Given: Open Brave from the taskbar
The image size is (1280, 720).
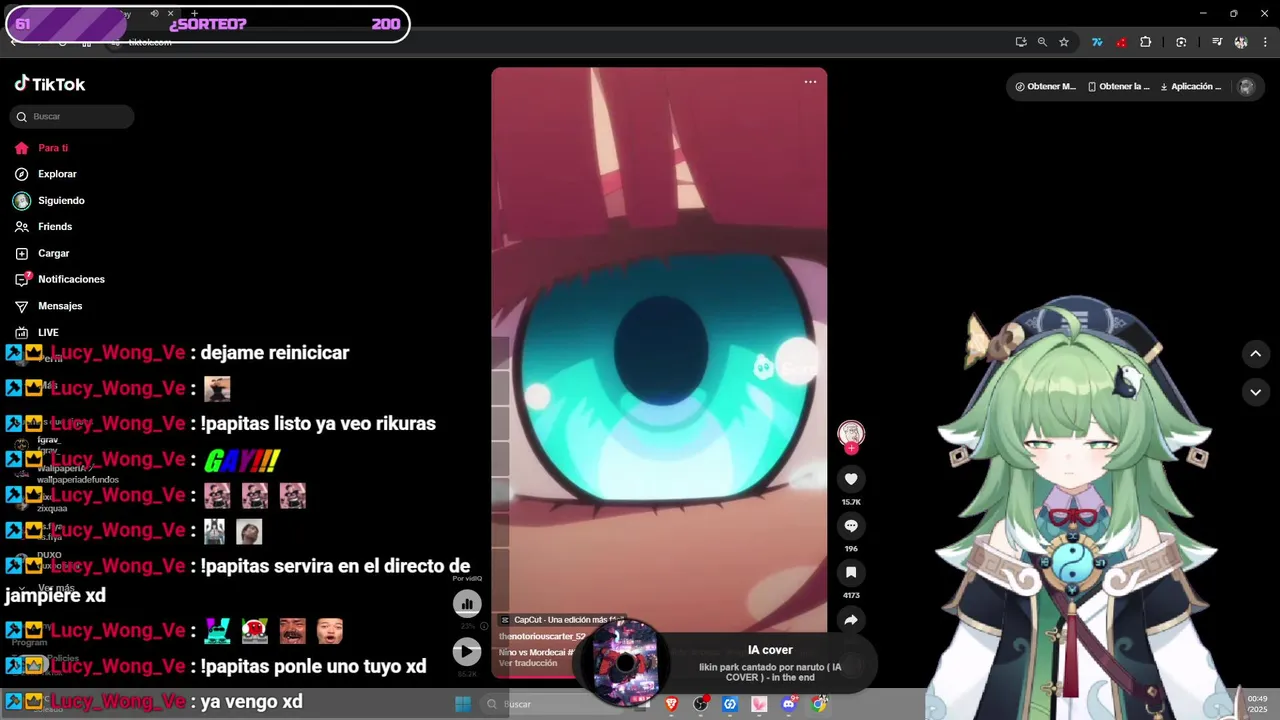Looking at the screenshot, I should pyautogui.click(x=672, y=704).
